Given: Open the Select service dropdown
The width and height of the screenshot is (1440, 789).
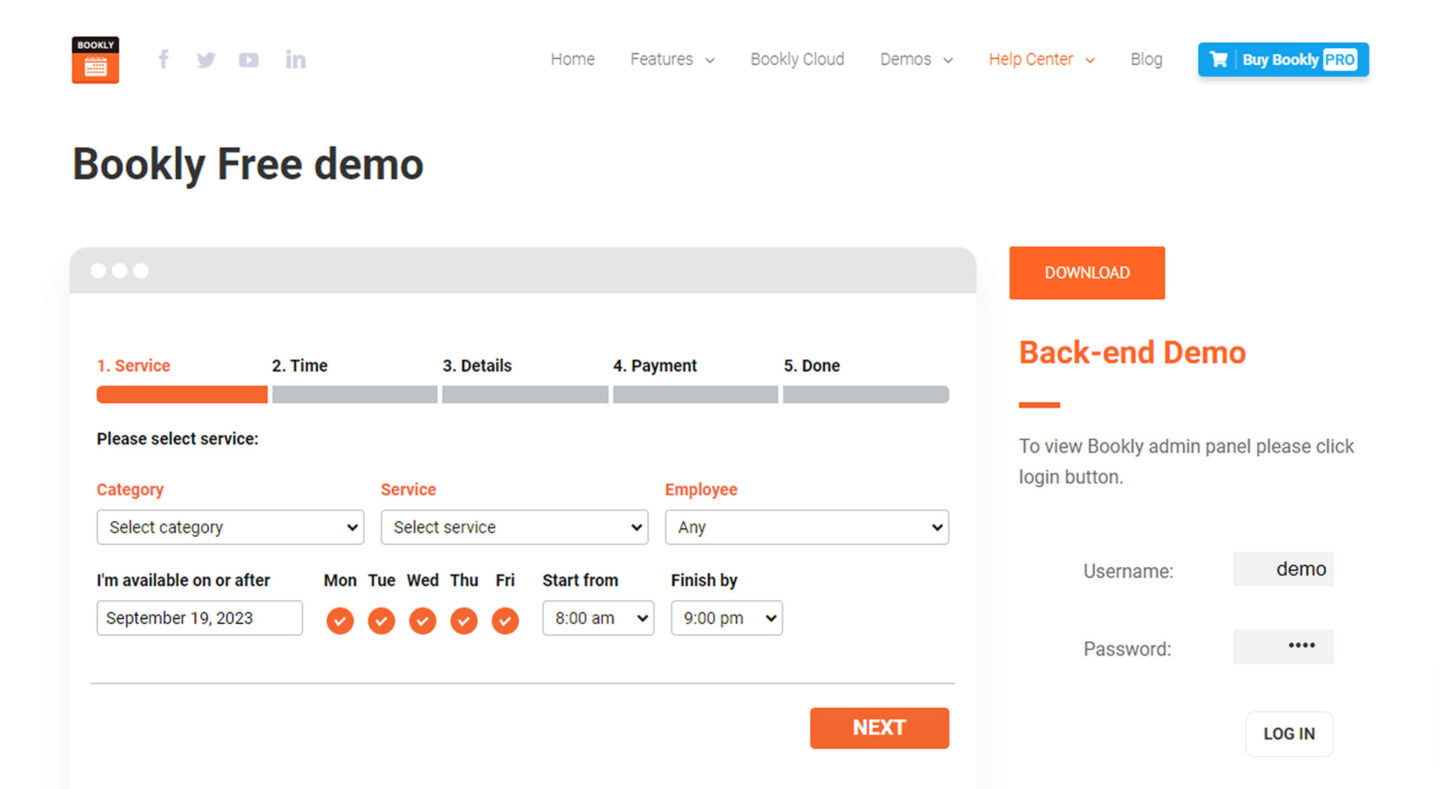Looking at the screenshot, I should pyautogui.click(x=514, y=527).
